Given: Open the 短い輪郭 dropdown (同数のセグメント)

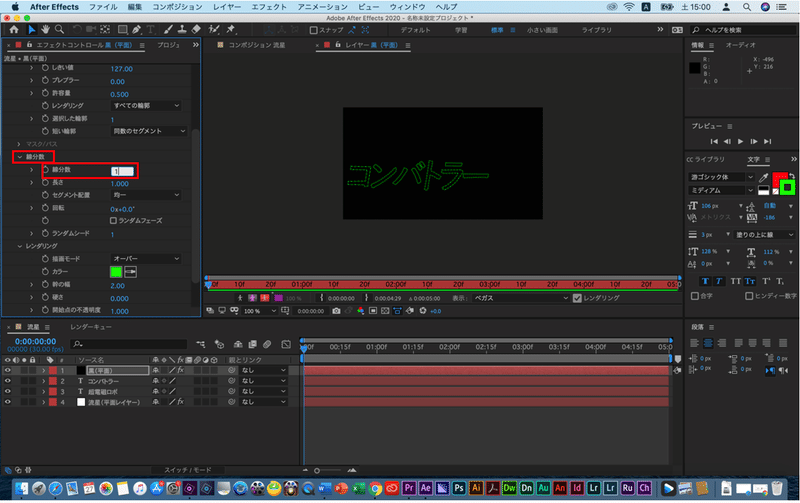Looking at the screenshot, I should (149, 131).
